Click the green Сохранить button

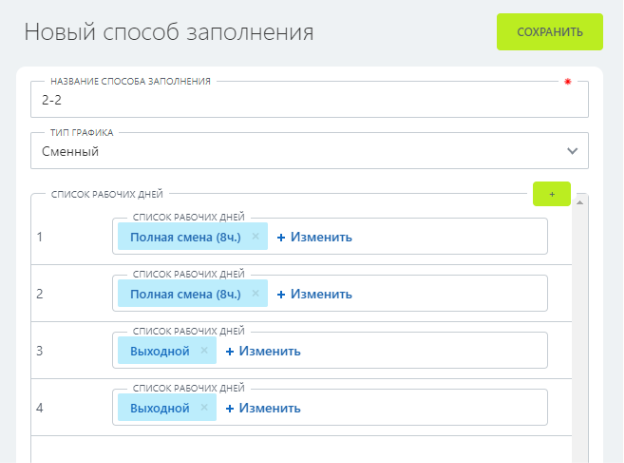point(549,31)
